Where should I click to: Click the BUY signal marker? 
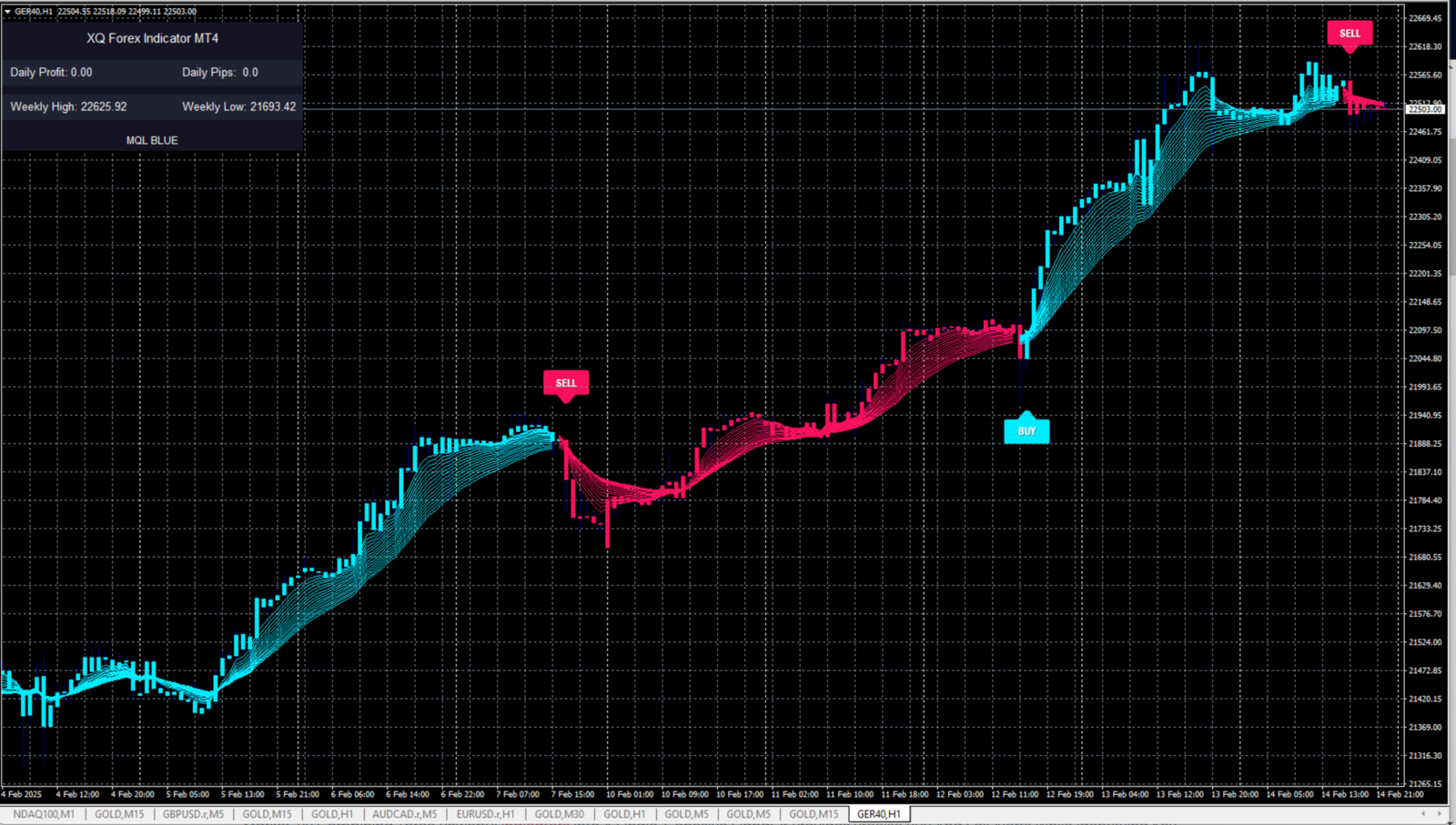coord(1026,429)
